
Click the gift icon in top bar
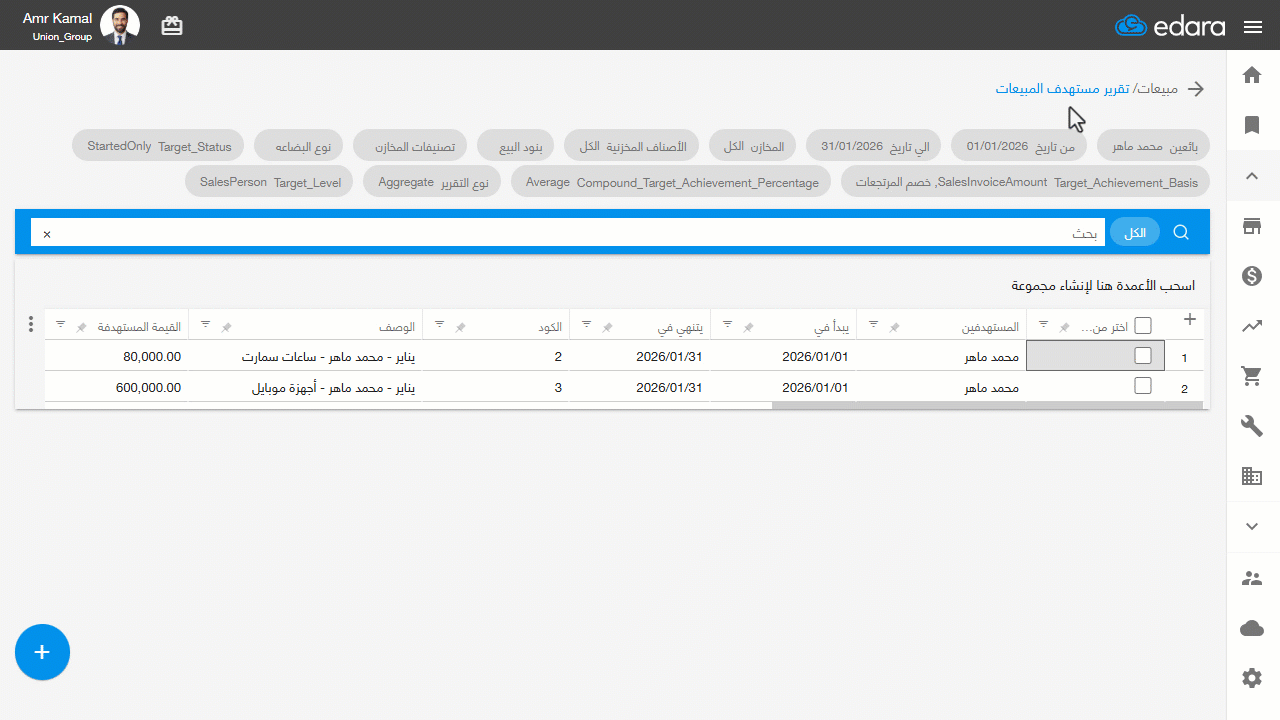click(x=172, y=26)
